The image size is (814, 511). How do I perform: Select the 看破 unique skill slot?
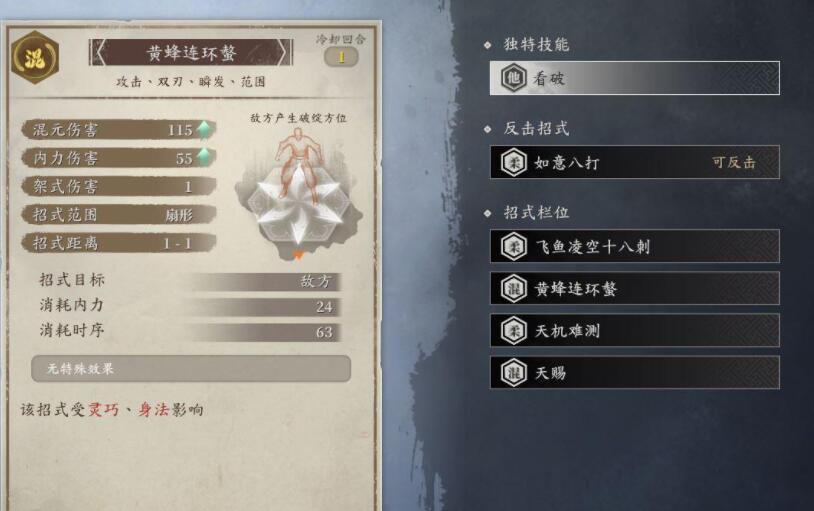pos(634,78)
